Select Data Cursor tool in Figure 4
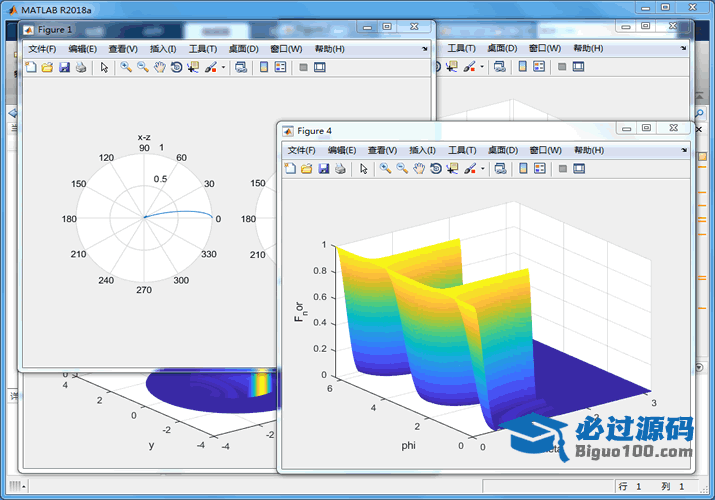The height and width of the screenshot is (500, 715). click(452, 169)
